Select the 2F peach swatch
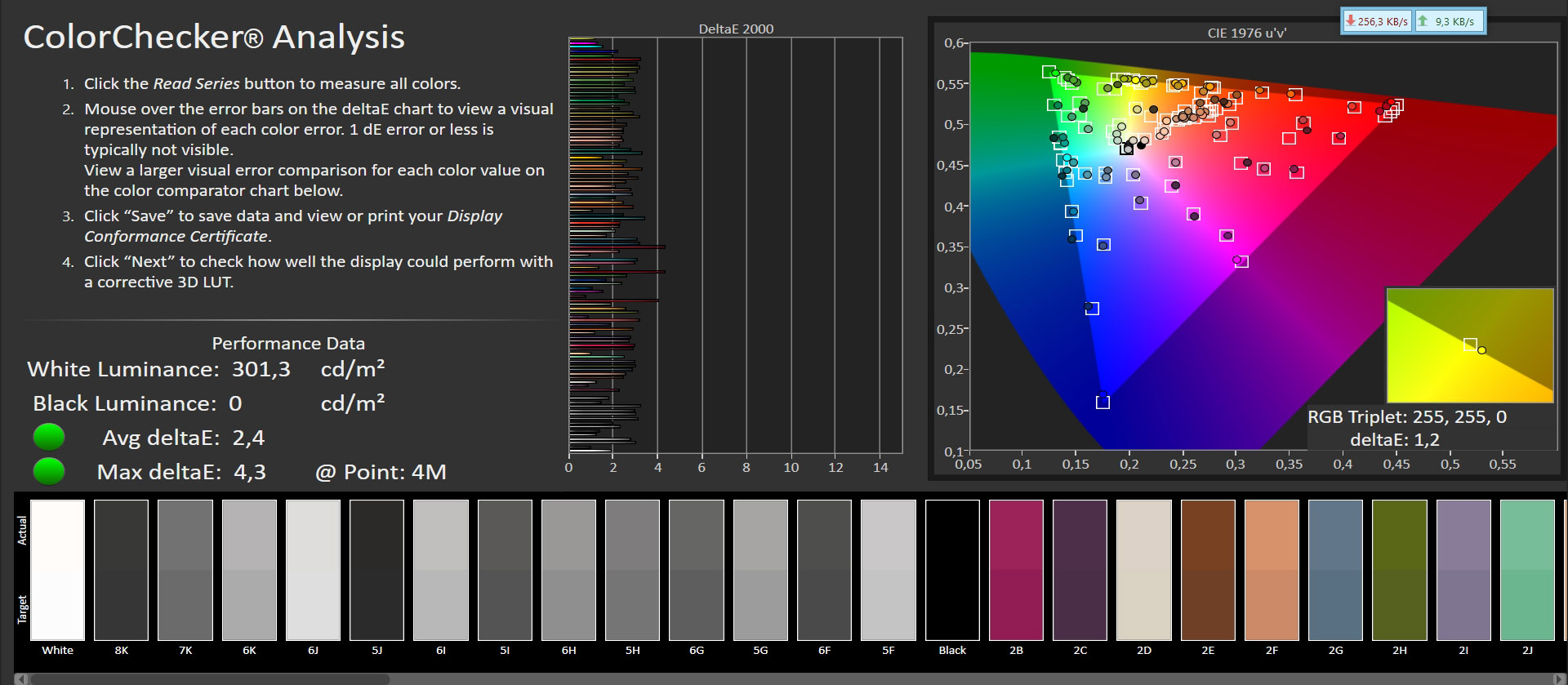Screen dimensions: 1568x685 1272,570
